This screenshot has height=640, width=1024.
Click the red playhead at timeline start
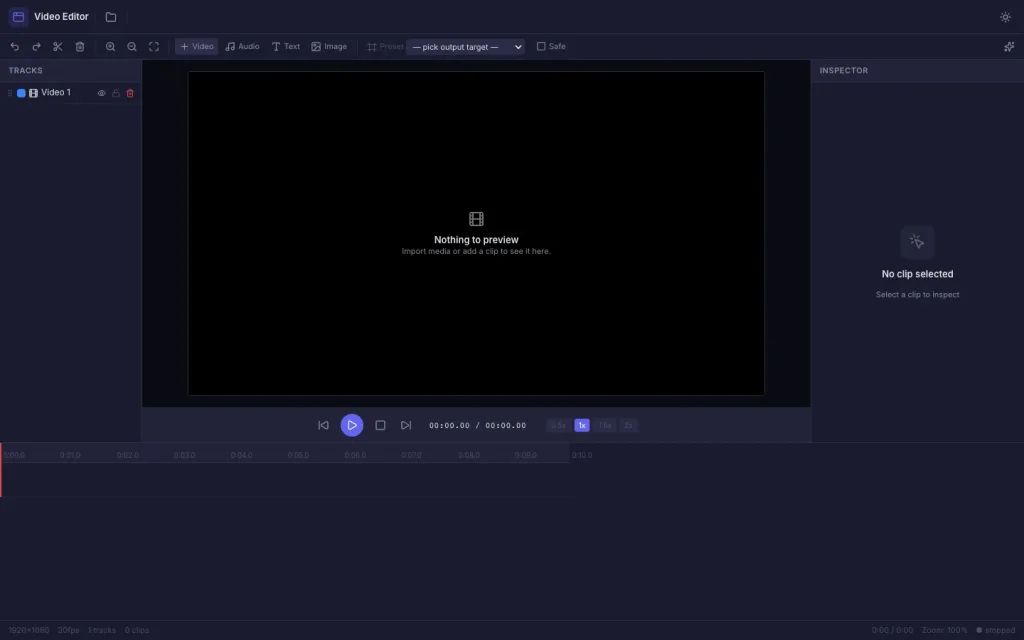point(1,470)
